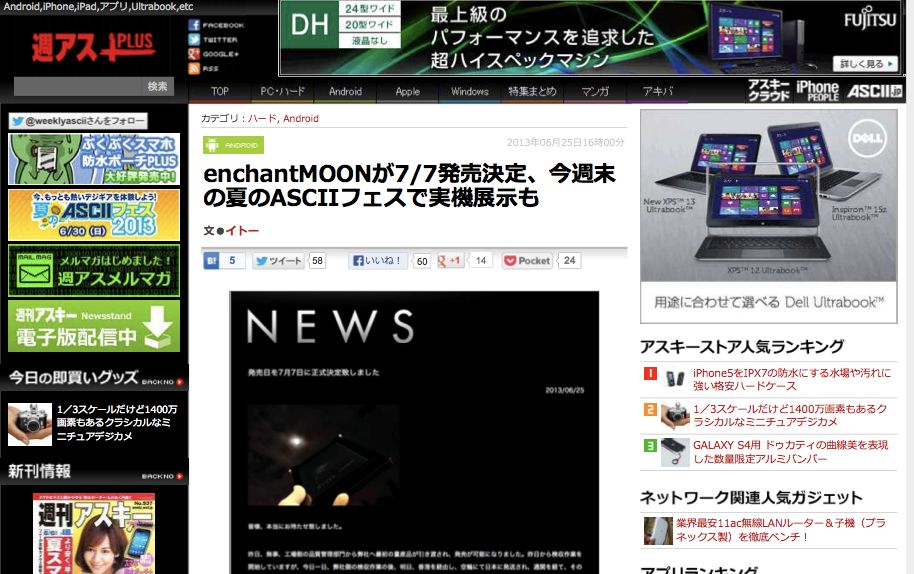Screen dimensions: 914x574
Task: Open the アキバ navigation tab
Action: [x=658, y=91]
